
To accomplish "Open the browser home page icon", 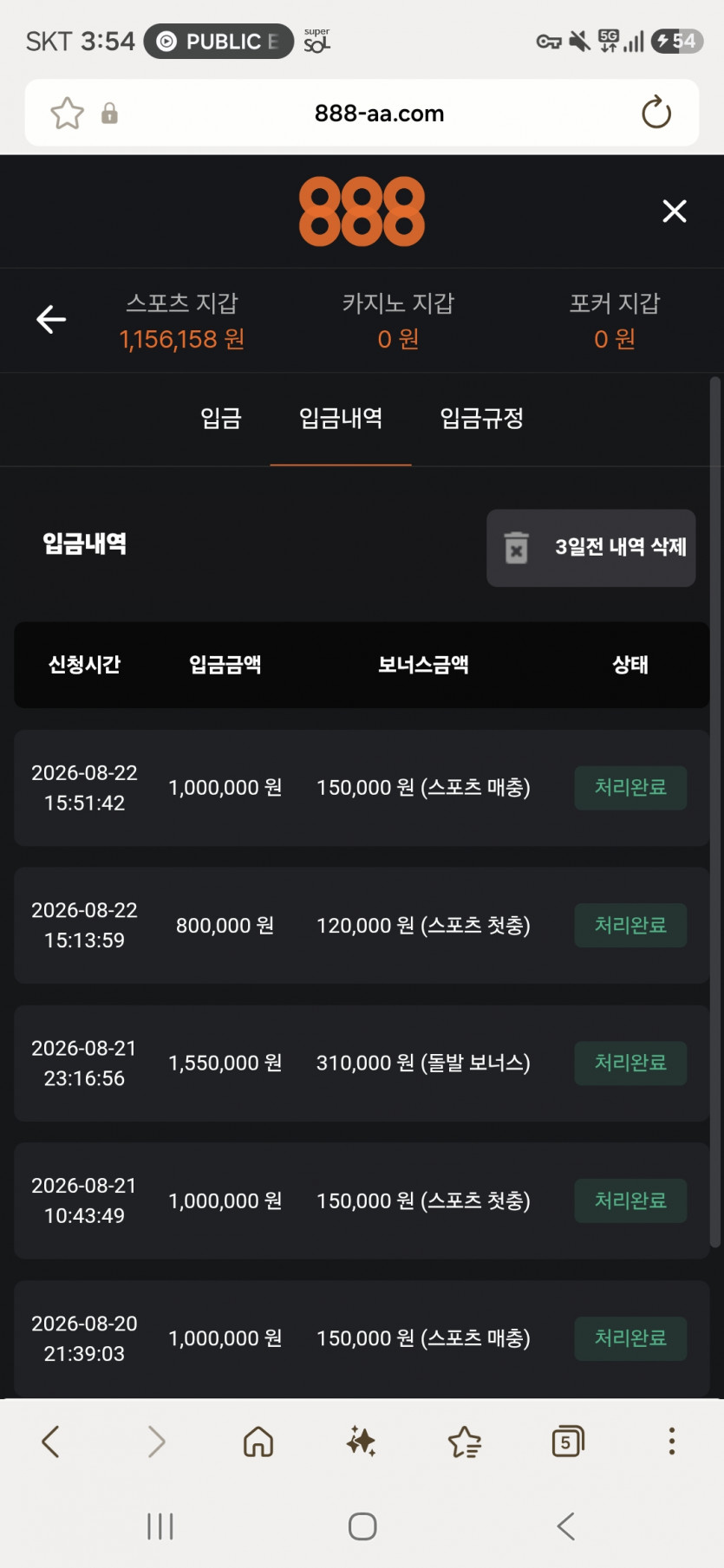I will 258,1441.
